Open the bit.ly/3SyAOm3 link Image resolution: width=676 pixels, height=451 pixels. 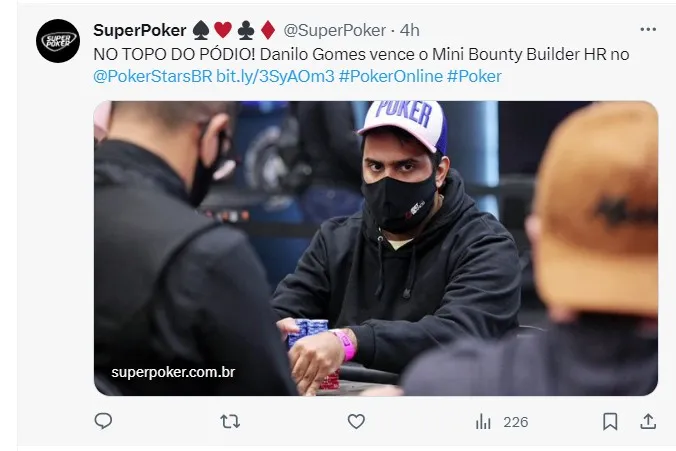click(x=275, y=76)
